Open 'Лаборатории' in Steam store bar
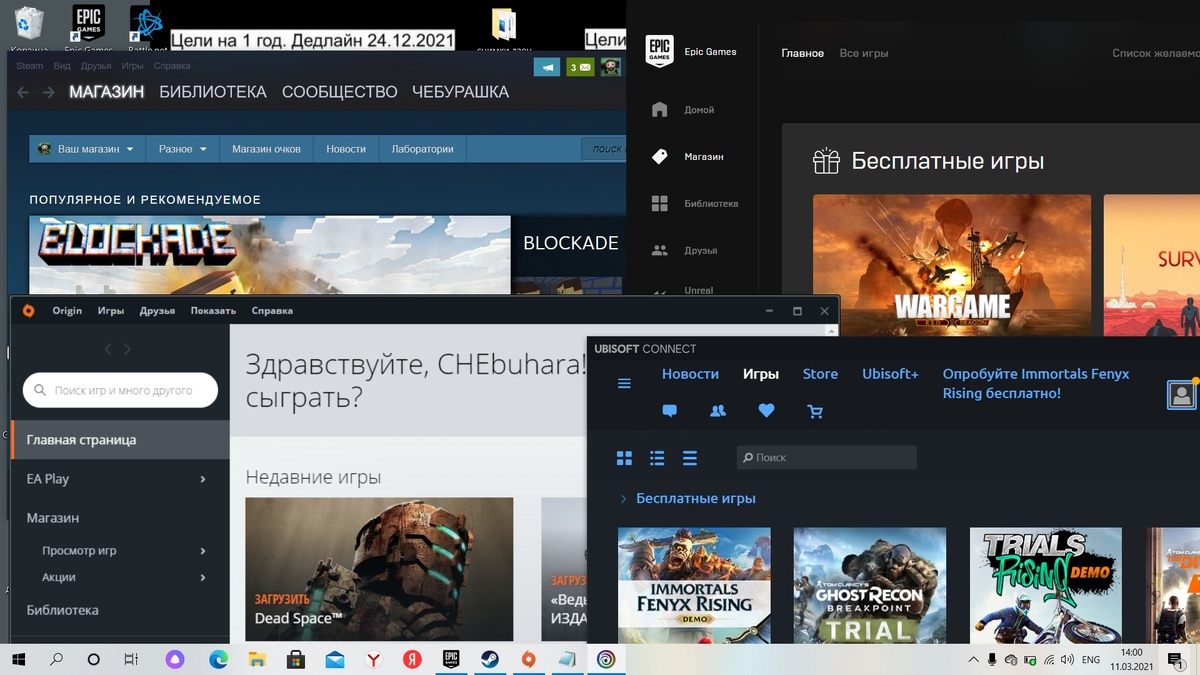The height and width of the screenshot is (675, 1200). [422, 149]
